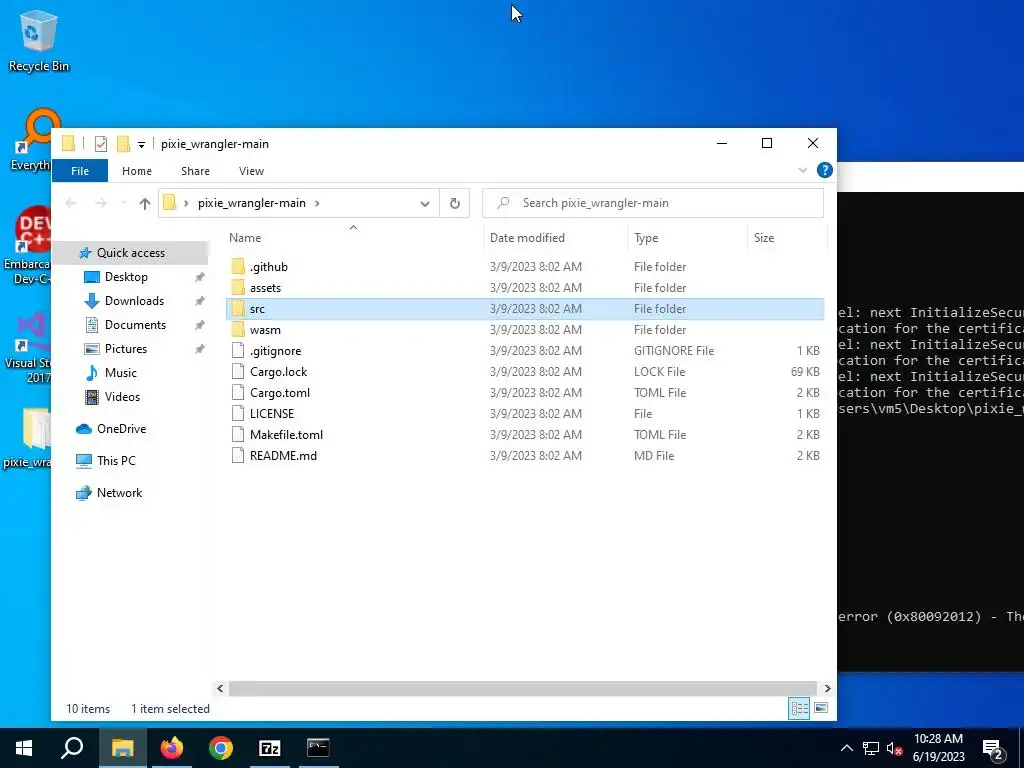Expand the ribbon with the chevron
This screenshot has width=1024, height=768.
(803, 170)
